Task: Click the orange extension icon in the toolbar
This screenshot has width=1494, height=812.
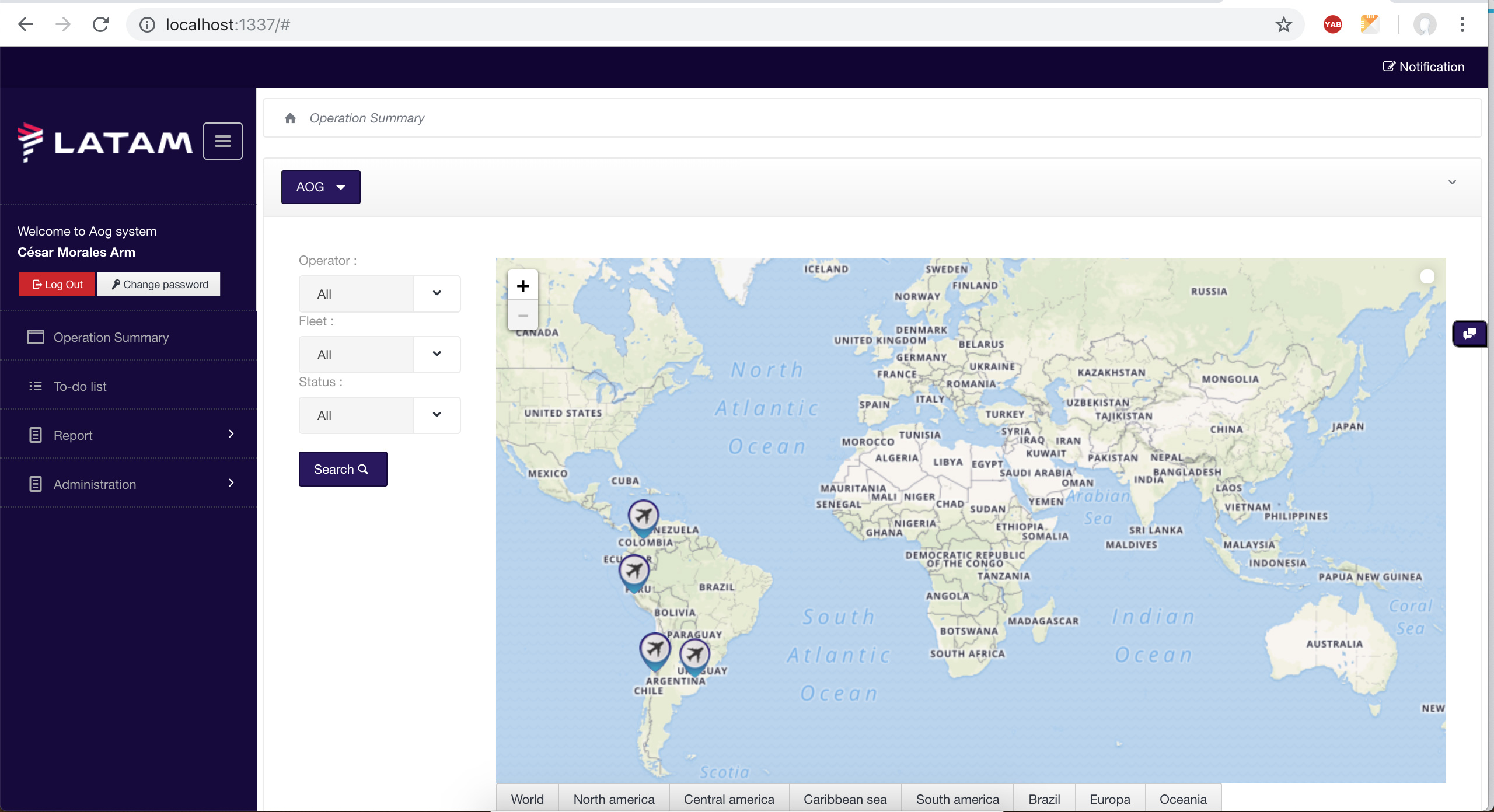Action: click(x=1369, y=24)
